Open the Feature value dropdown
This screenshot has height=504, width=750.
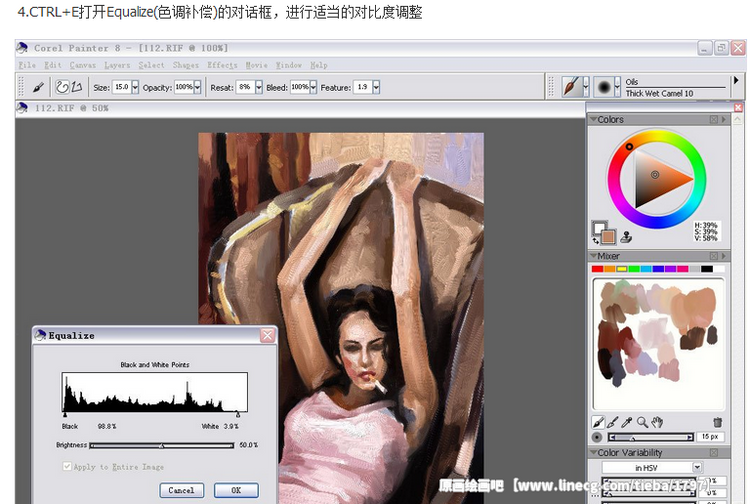click(376, 87)
